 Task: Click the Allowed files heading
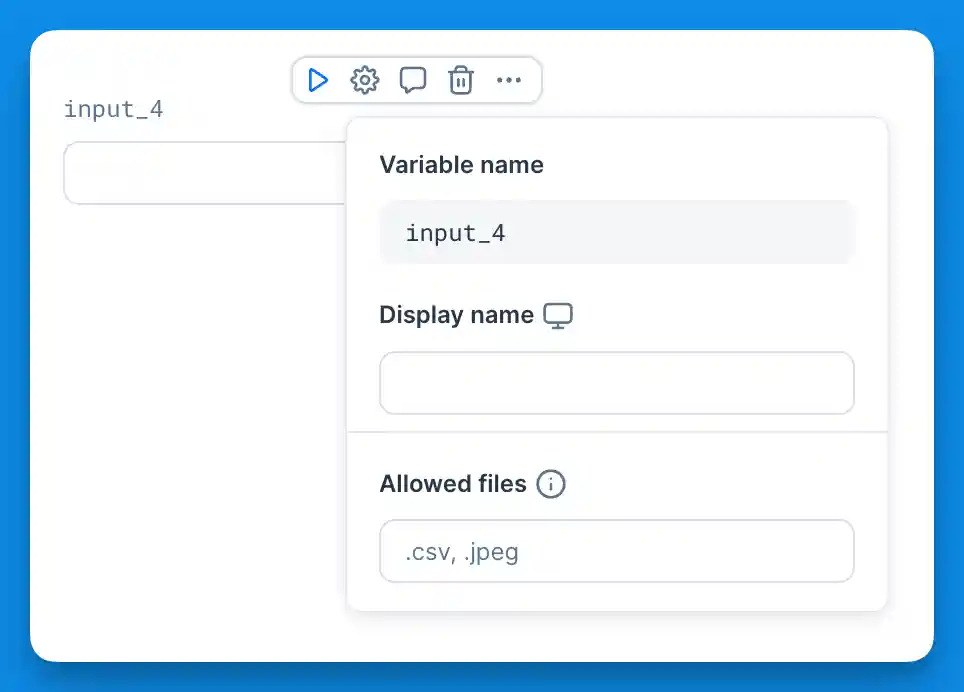tap(452, 484)
